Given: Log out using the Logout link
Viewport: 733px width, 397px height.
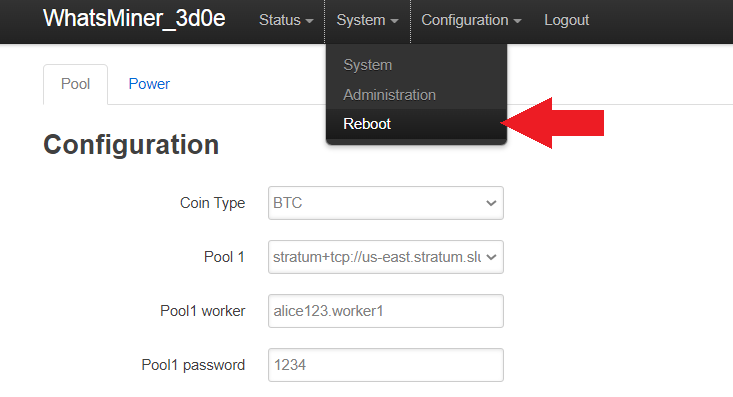Looking at the screenshot, I should tap(566, 20).
